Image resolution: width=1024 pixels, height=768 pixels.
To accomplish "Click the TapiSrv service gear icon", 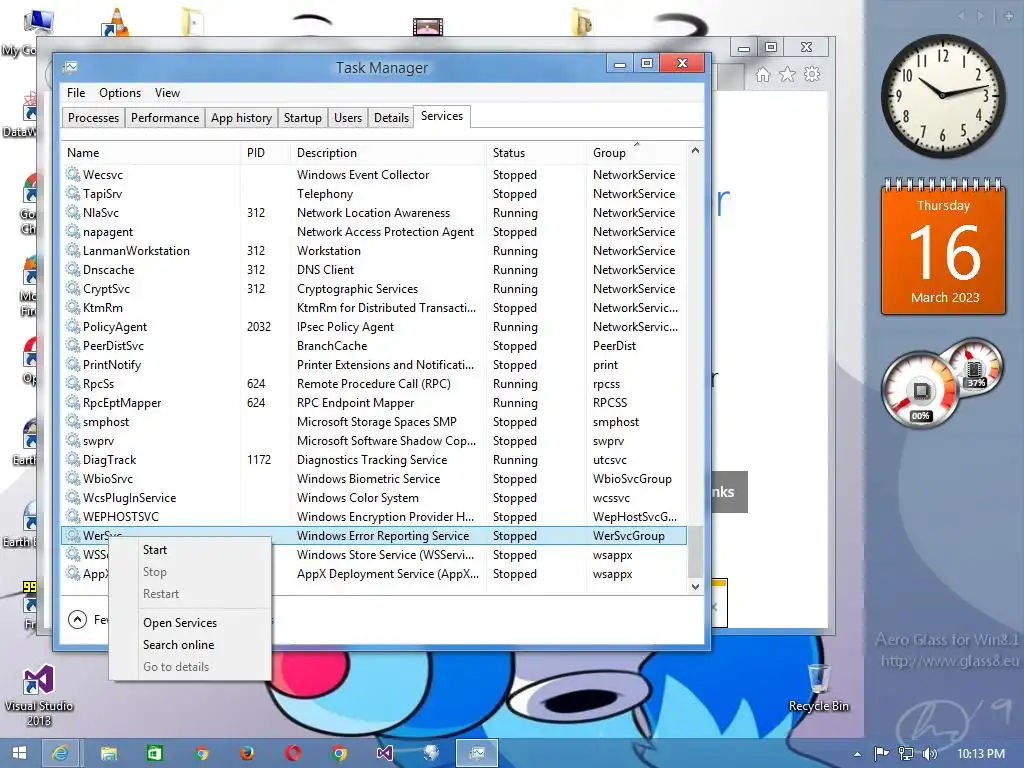I will tap(72, 193).
